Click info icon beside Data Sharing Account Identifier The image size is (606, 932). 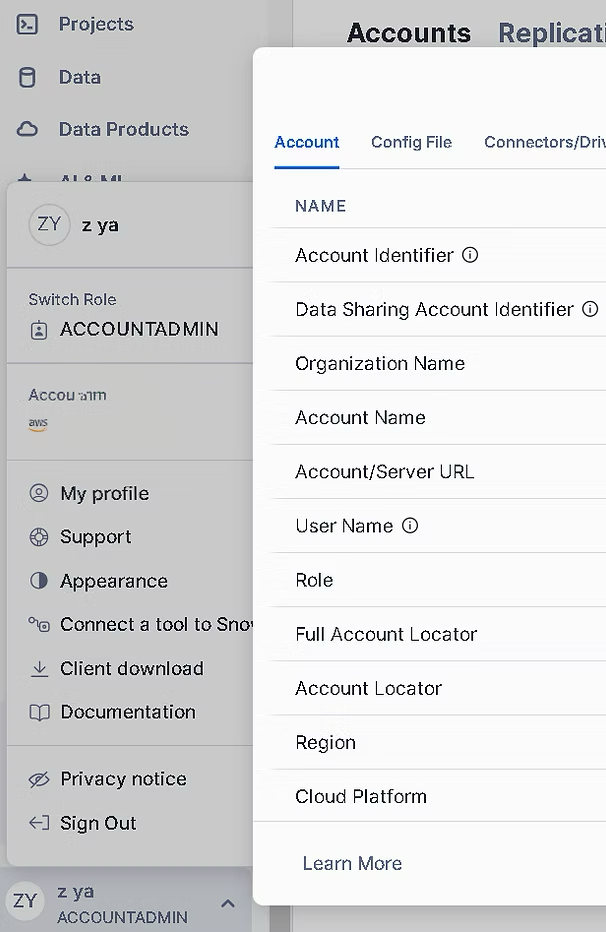coord(590,309)
